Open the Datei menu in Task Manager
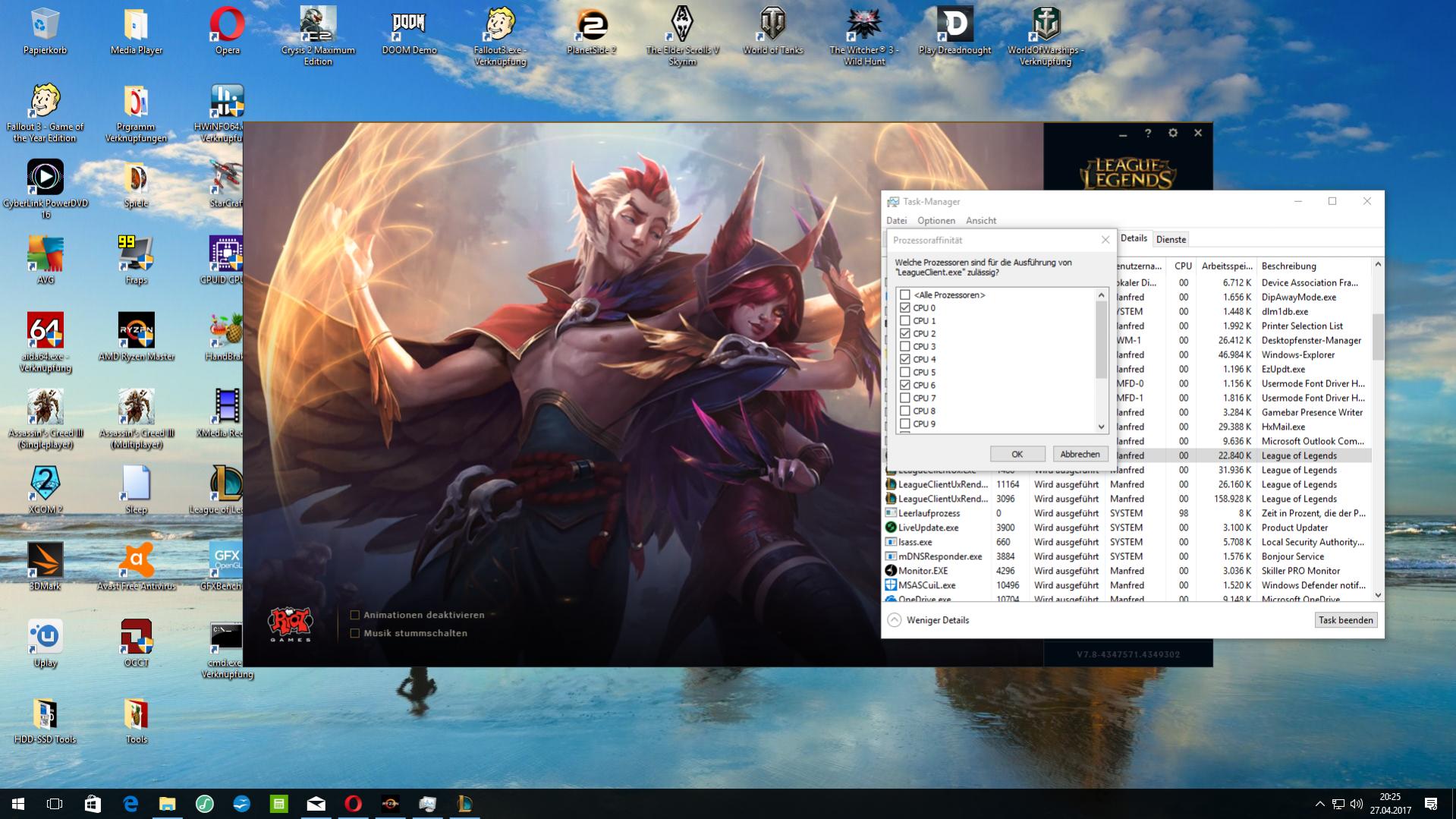Image resolution: width=1456 pixels, height=819 pixels. (896, 220)
